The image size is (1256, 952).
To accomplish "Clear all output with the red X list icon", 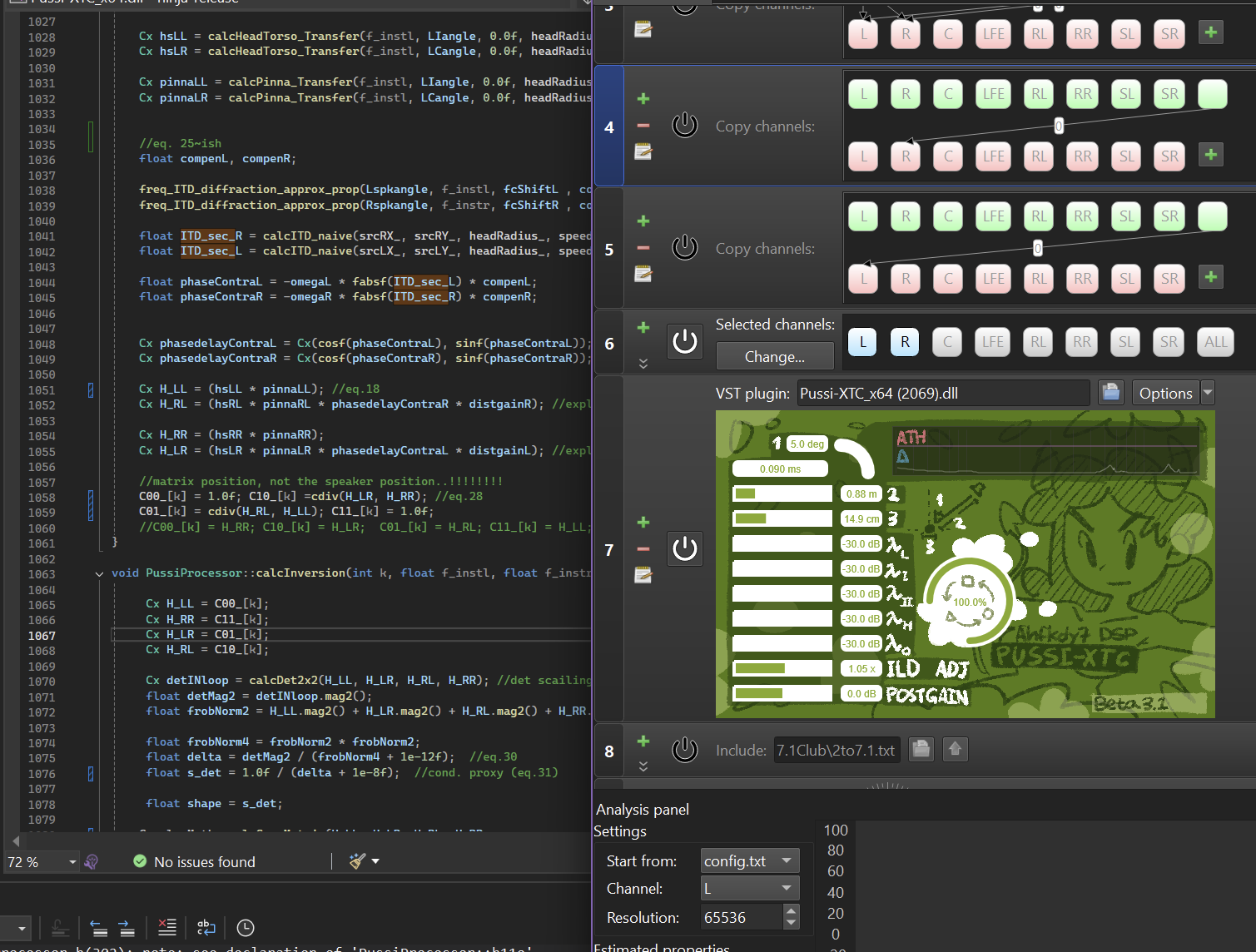I will click(167, 928).
